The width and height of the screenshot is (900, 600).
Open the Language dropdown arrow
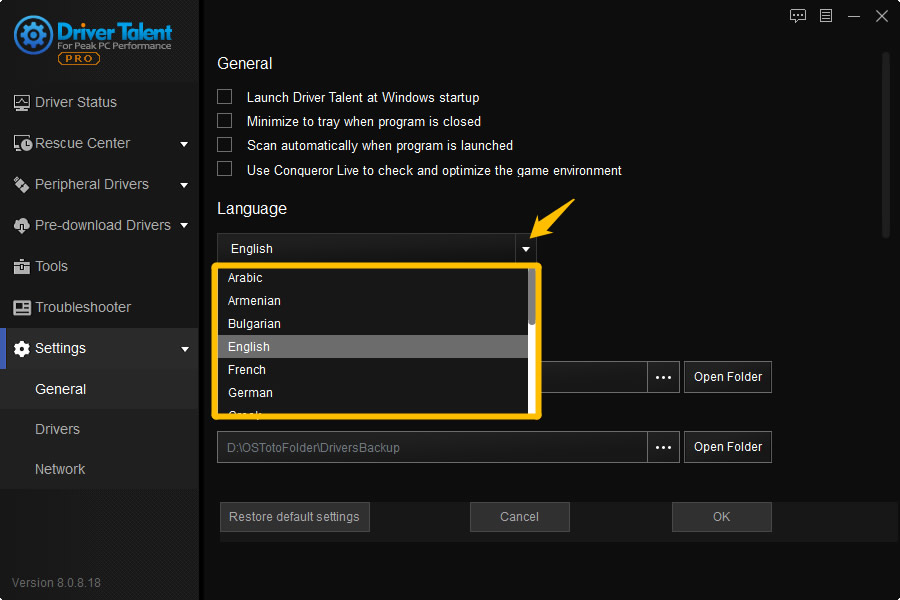click(x=526, y=249)
